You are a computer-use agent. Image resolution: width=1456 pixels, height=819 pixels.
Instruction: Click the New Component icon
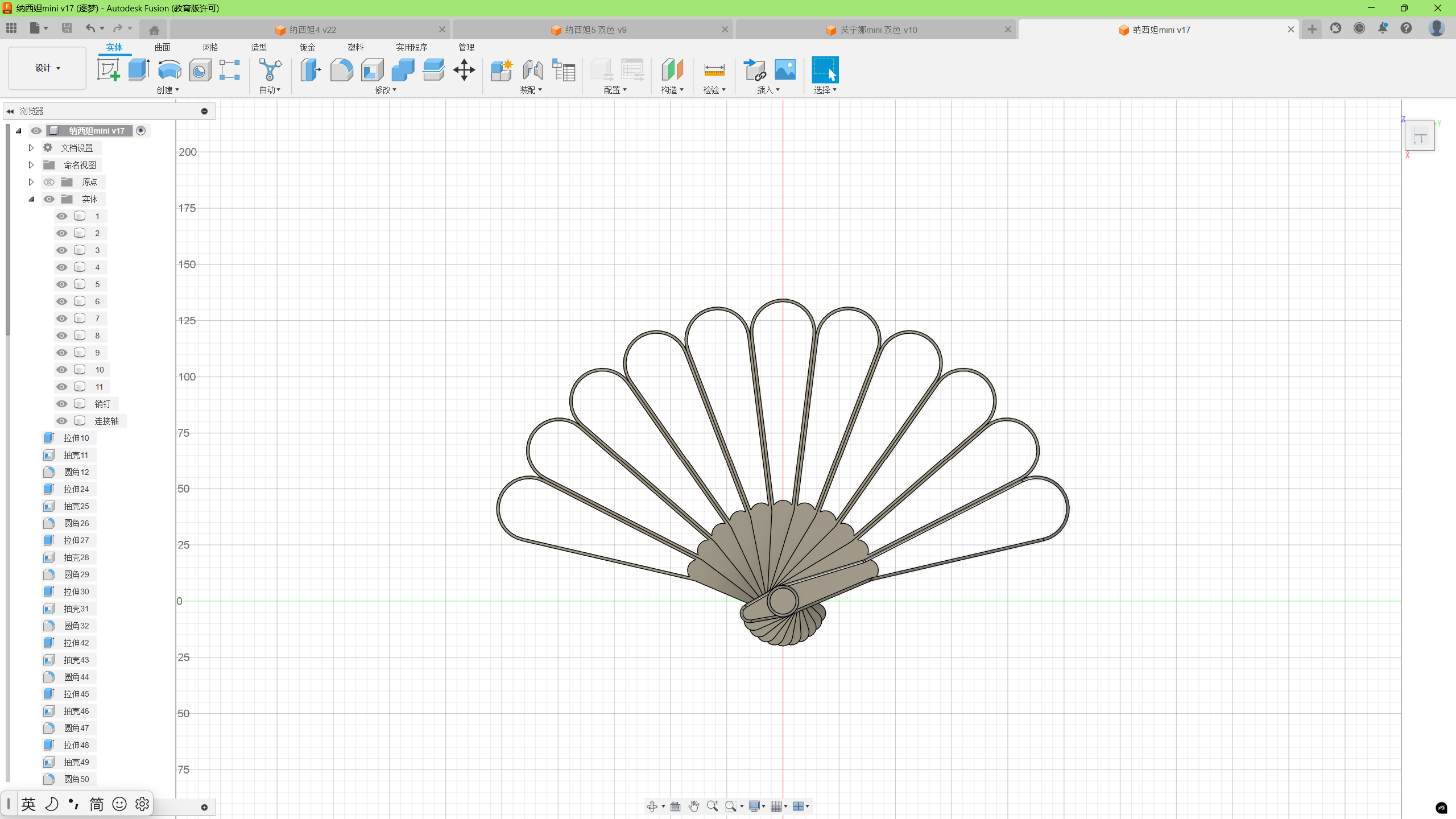502,70
